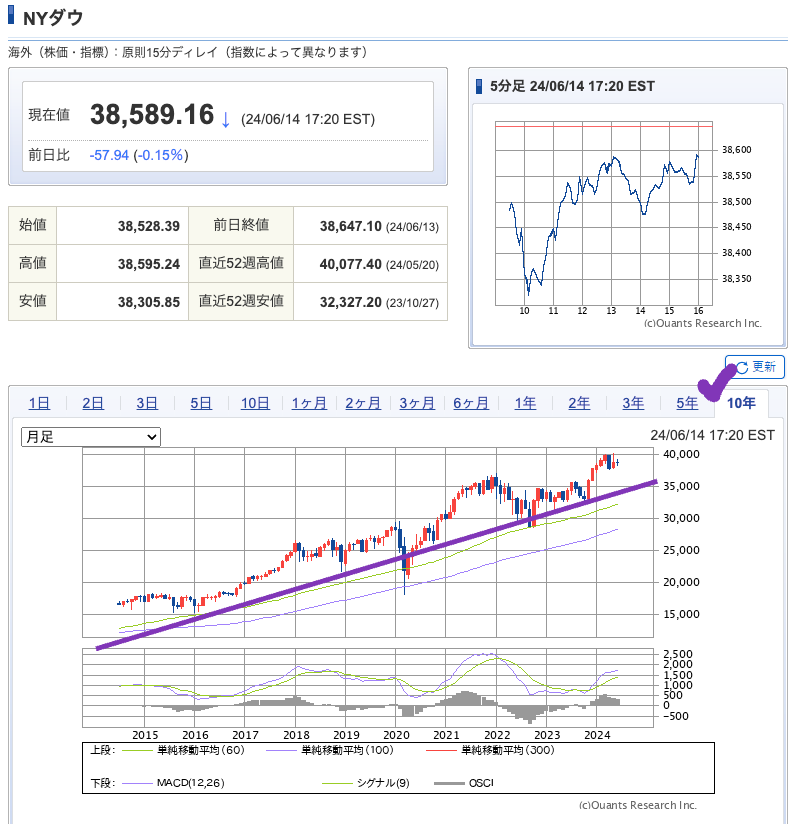
Task: Switch chart to 3日 tab
Action: pyautogui.click(x=147, y=403)
